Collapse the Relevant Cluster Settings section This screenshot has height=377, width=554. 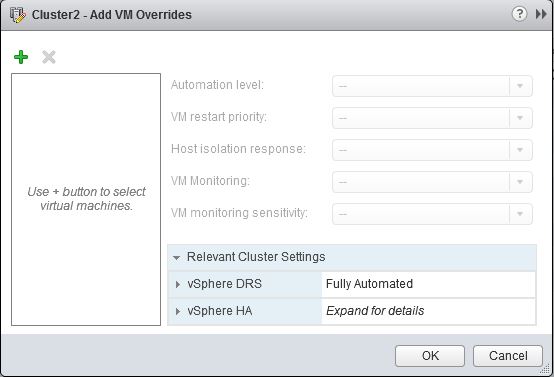(176, 258)
